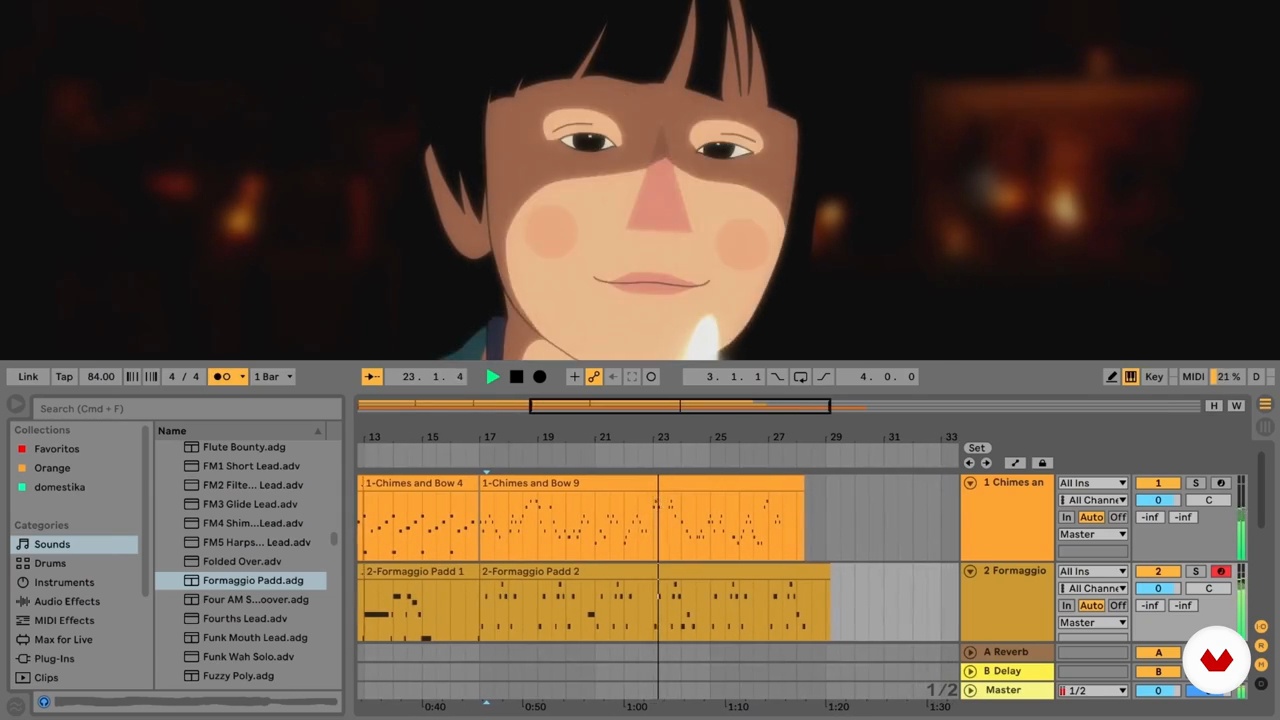
Task: Open the All Channels dropdown on Chimes track
Action: coord(1093,500)
